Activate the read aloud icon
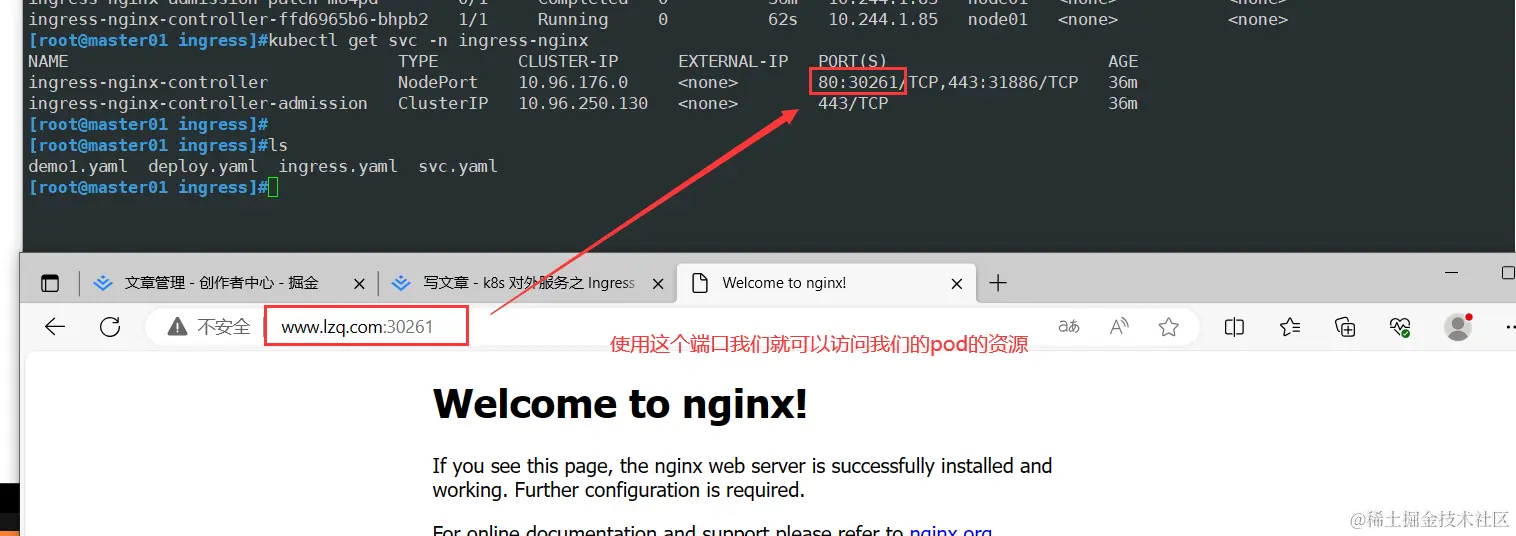Image resolution: width=1516 pixels, height=536 pixels. click(x=1119, y=327)
